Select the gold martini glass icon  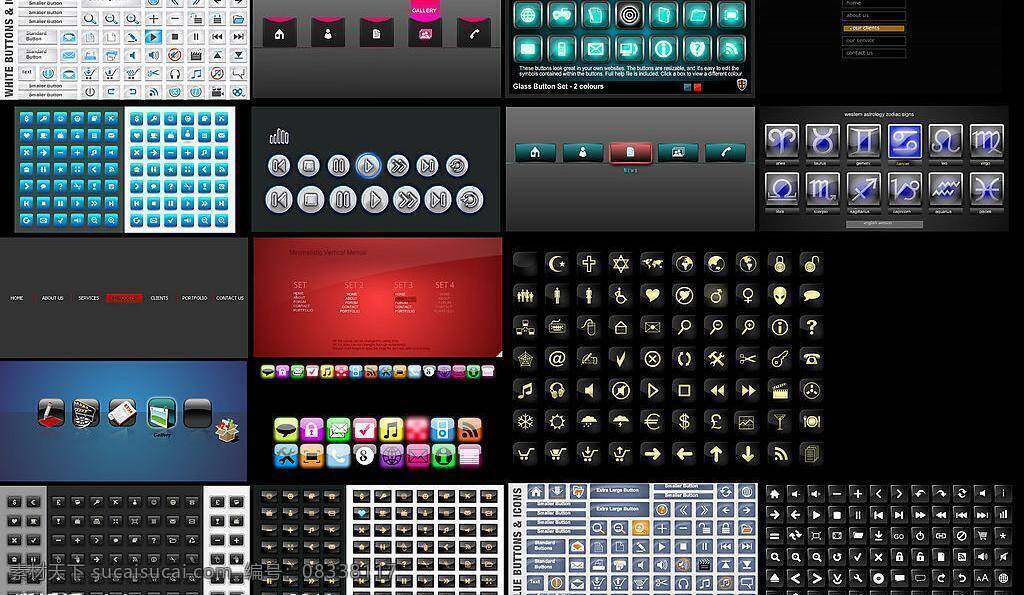click(780, 422)
